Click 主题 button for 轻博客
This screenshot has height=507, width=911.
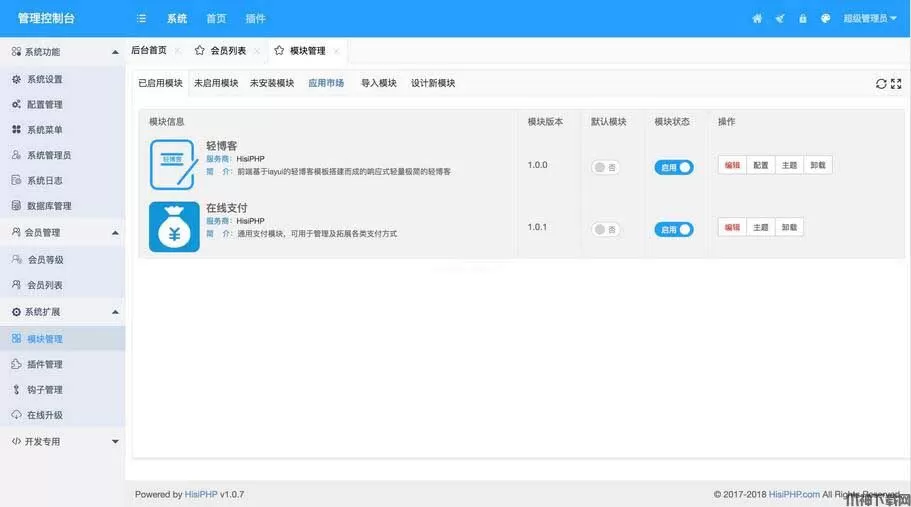(789, 165)
